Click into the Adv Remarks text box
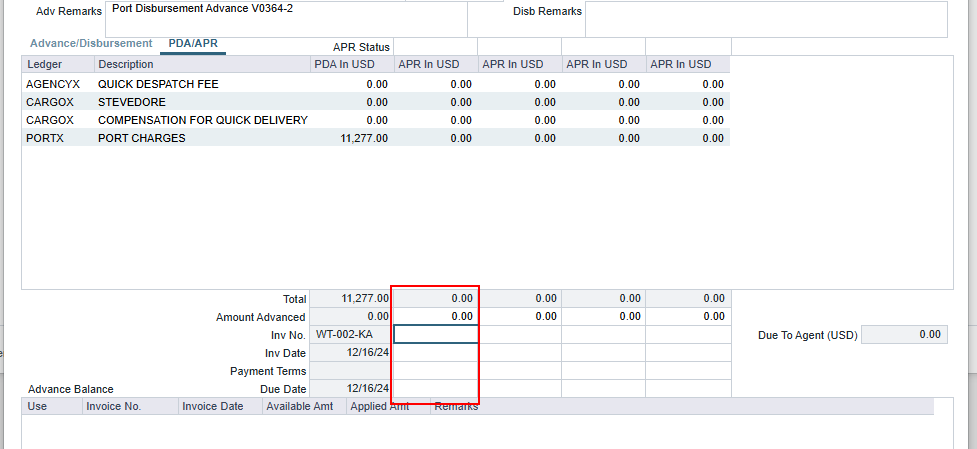977x449 pixels. tap(285, 19)
